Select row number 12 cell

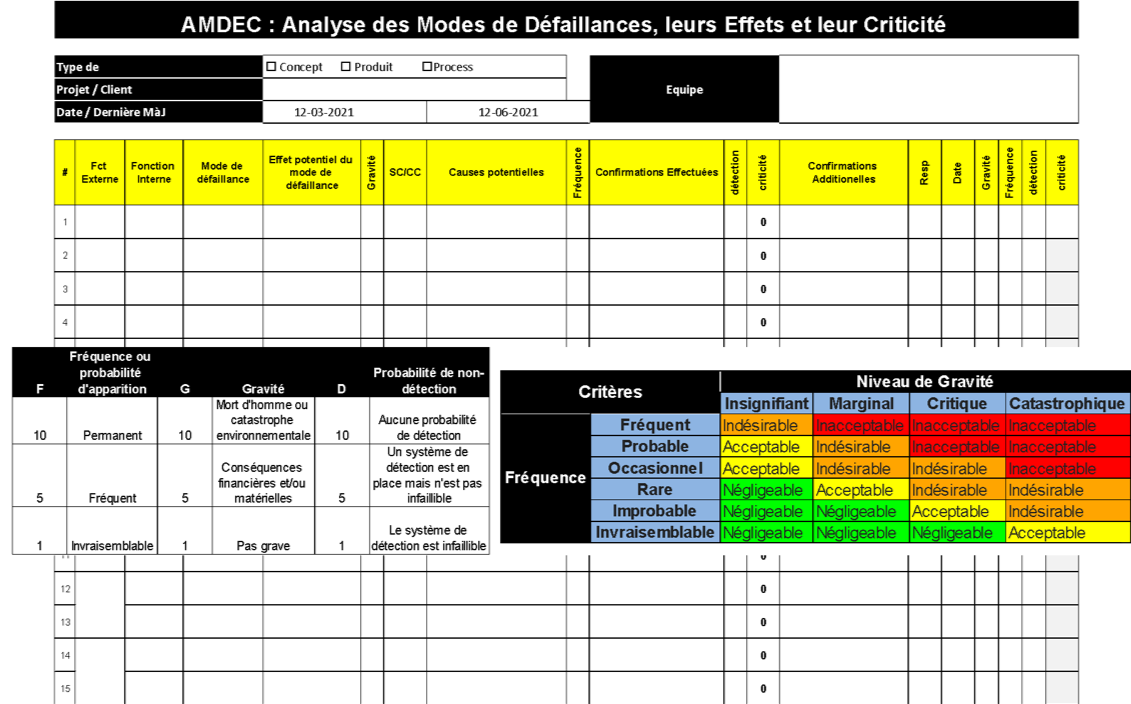65,589
